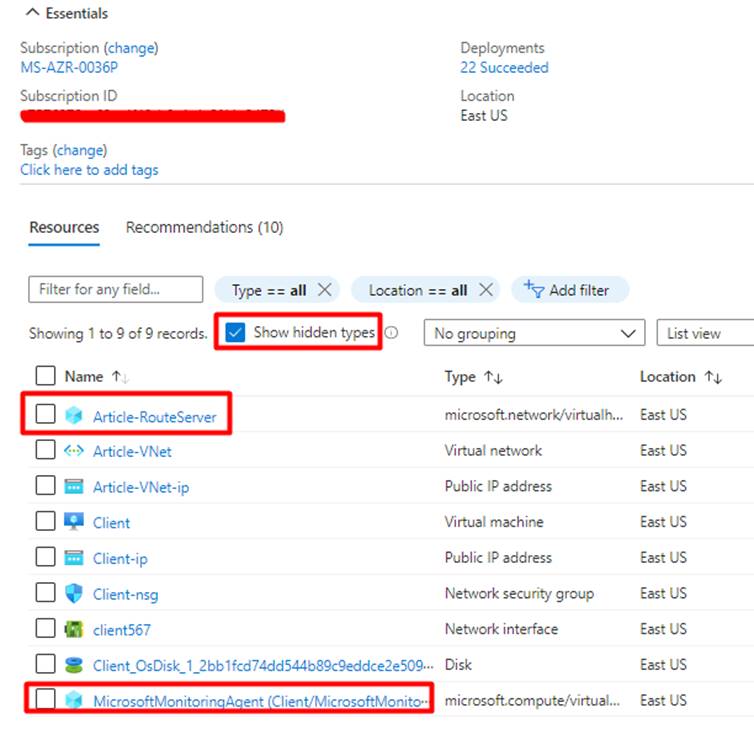Select the MicrosoftMonitoringAgent row checkbox
Viewport: 754px width, 756px height.
click(45, 699)
